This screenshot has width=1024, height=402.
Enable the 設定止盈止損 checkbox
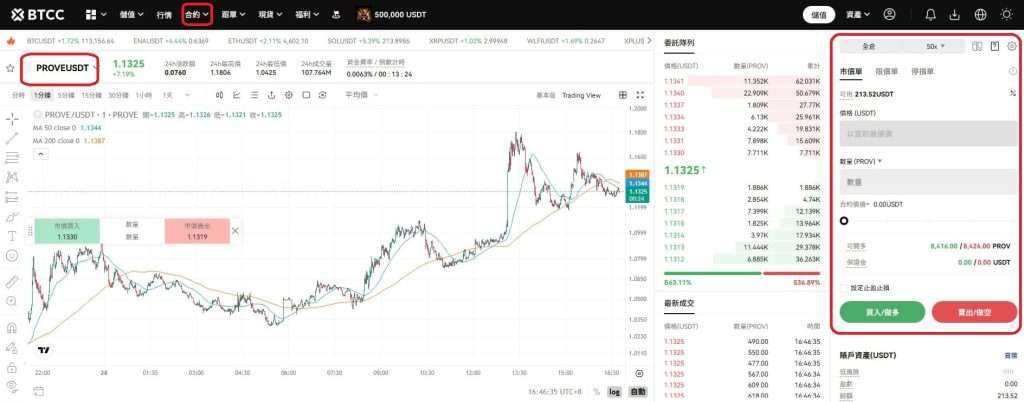coord(845,288)
